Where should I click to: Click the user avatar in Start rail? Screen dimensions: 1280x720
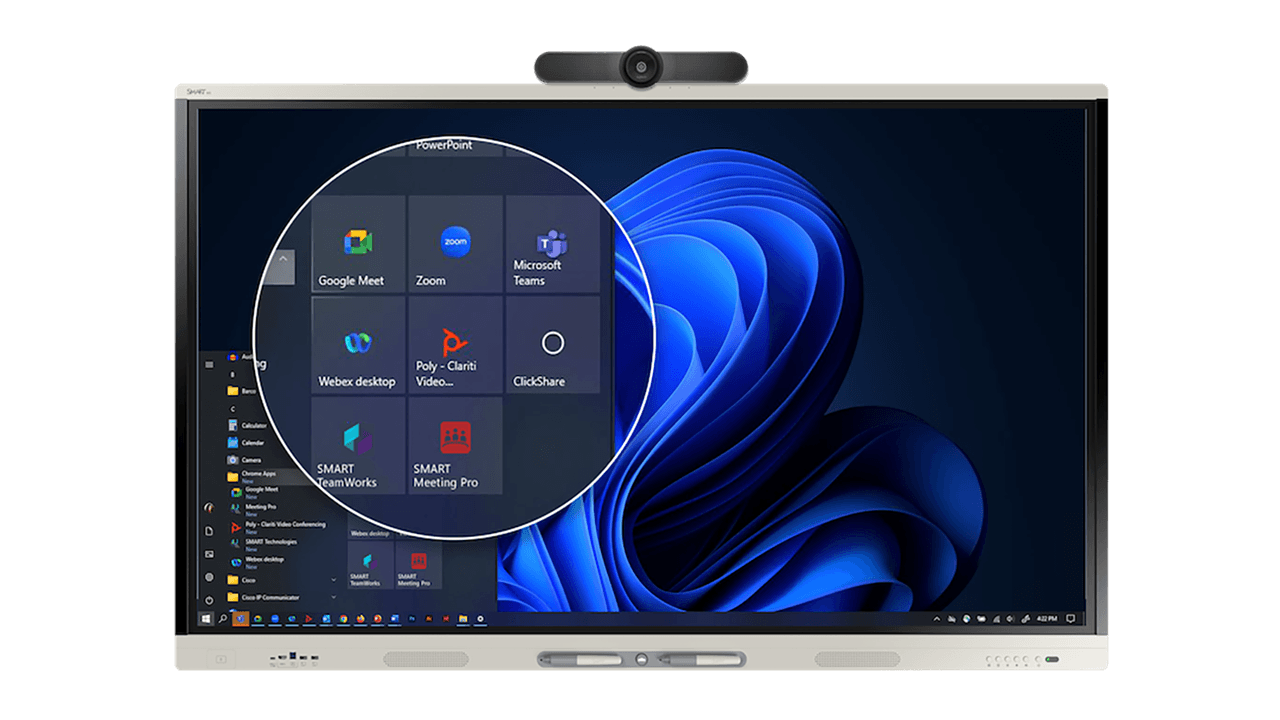tap(209, 508)
